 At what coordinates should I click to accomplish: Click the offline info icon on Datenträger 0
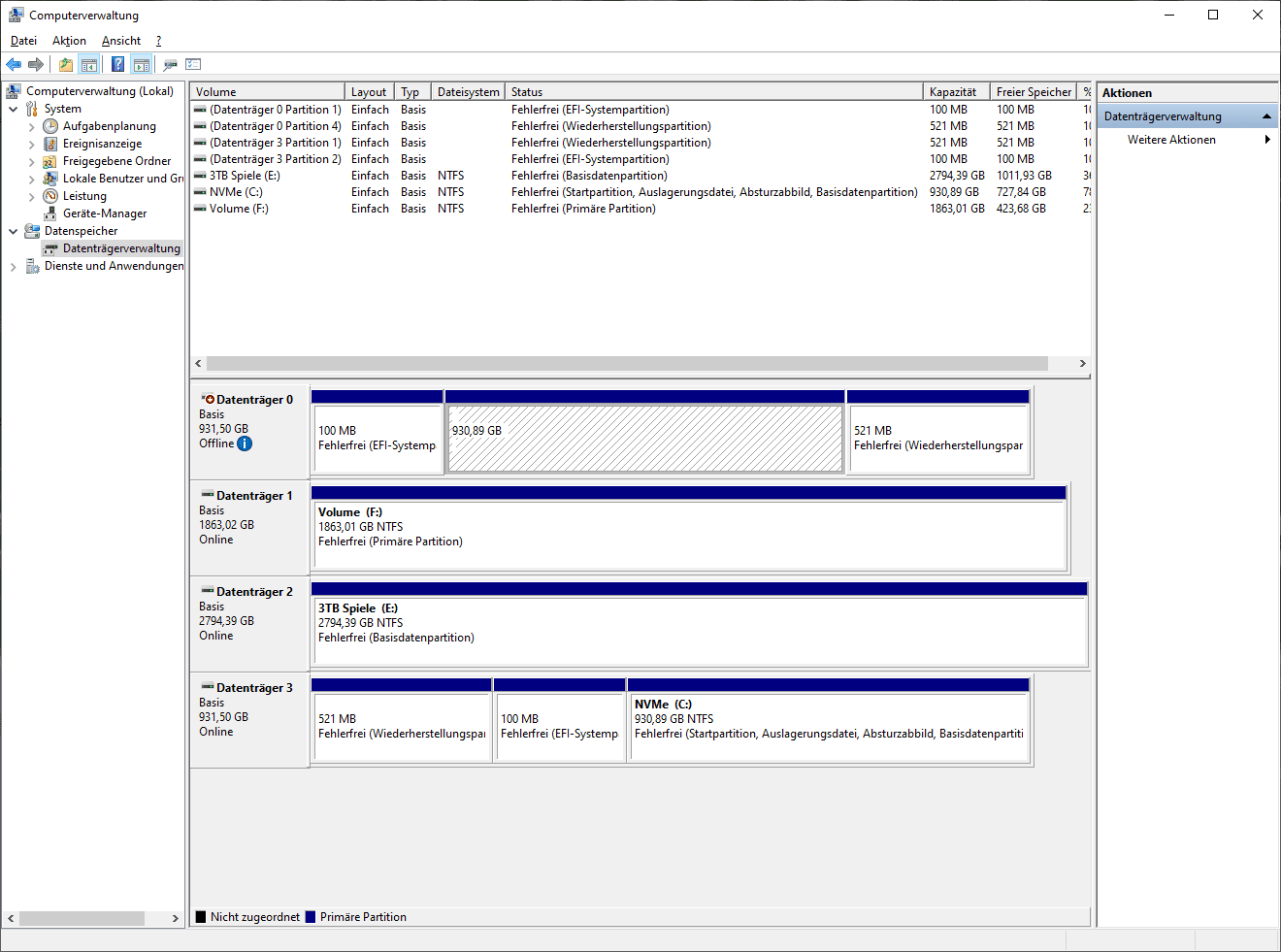(x=245, y=443)
